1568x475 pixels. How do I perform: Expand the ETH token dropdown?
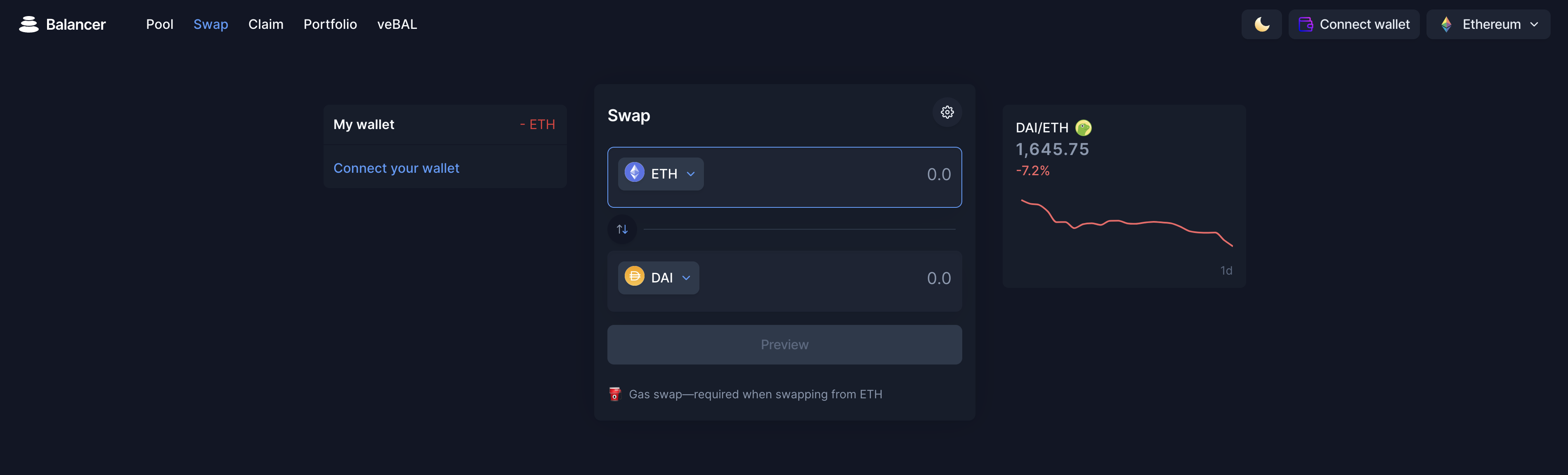tap(661, 174)
